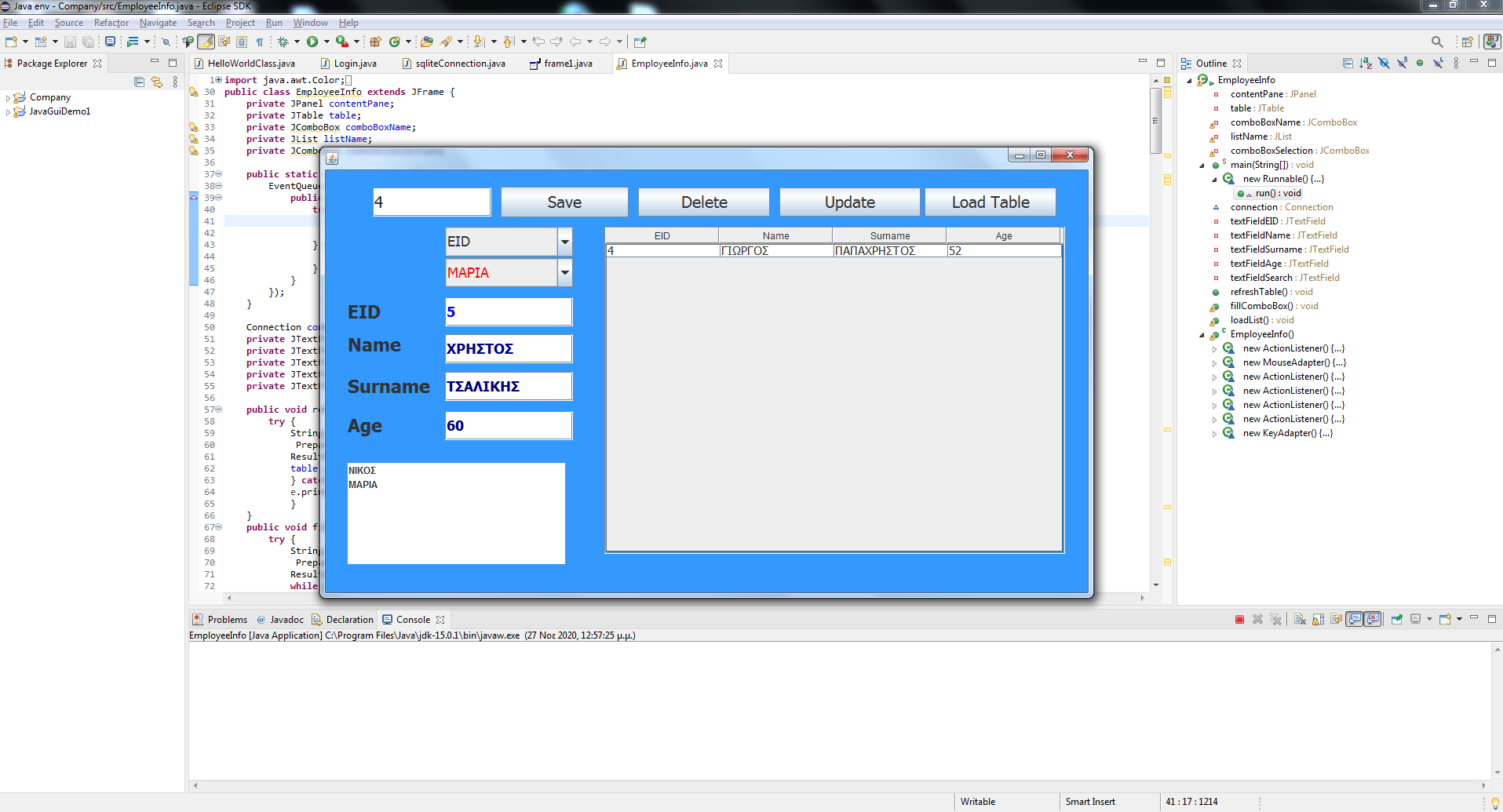The width and height of the screenshot is (1503, 812).
Task: Open the Debug button dropdown arrow
Action: pos(297,42)
